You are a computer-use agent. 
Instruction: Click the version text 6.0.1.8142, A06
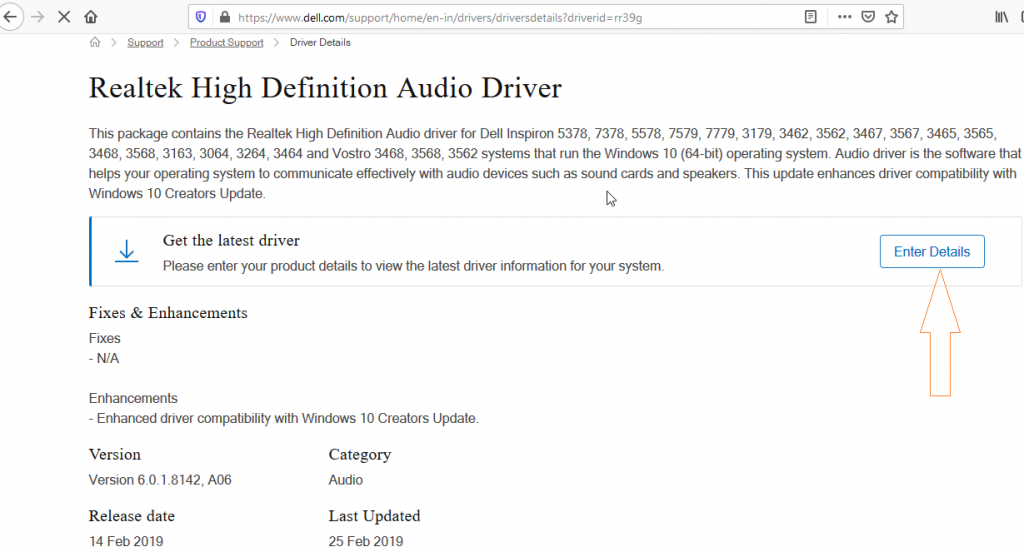(x=160, y=480)
